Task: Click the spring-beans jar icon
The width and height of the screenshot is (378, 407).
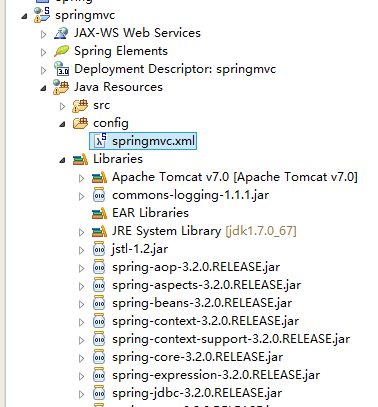Action: coord(99,303)
